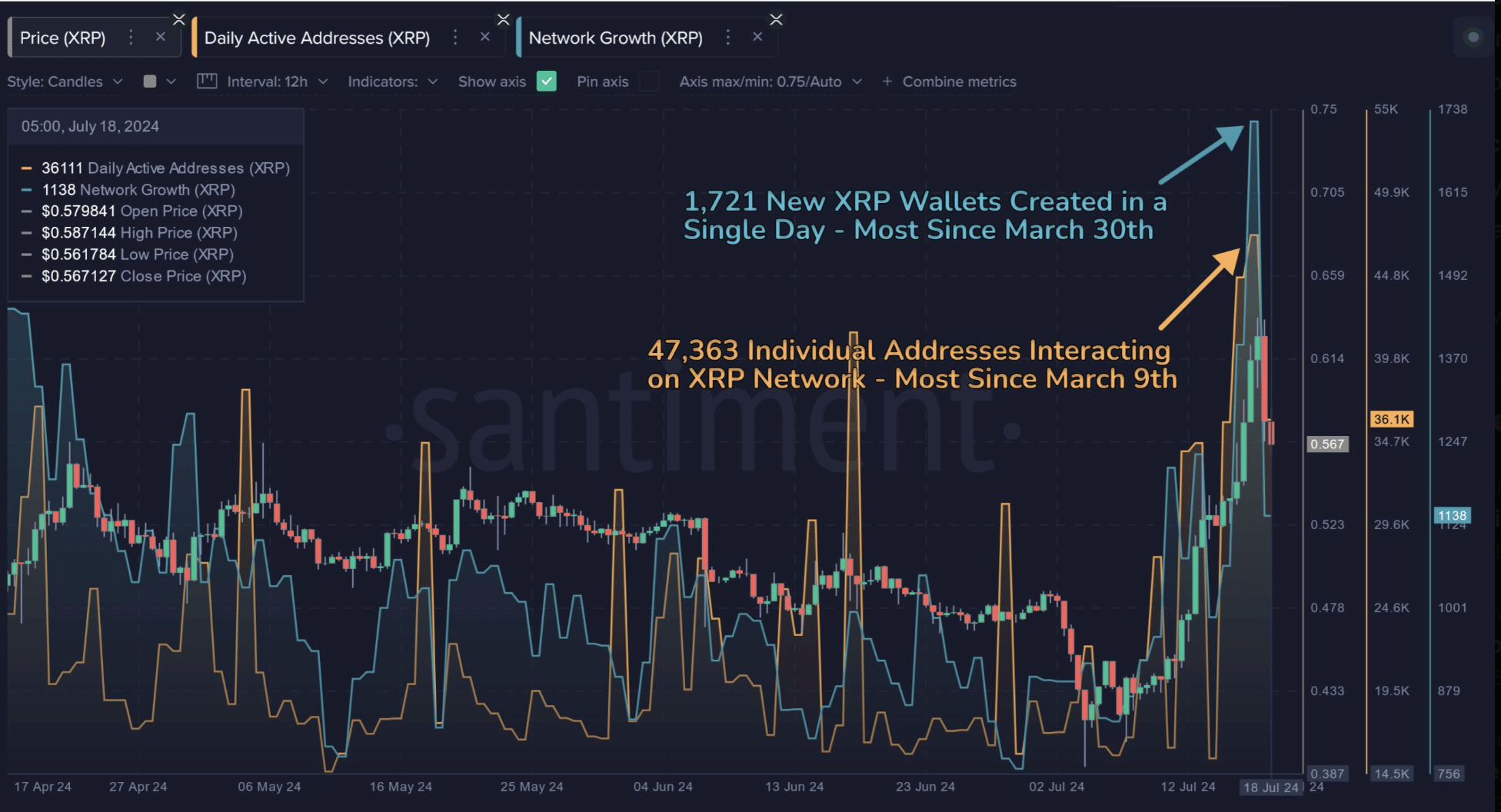Click the 756 network growth axis minimum
This screenshot has width=1501, height=812.
[x=1449, y=774]
